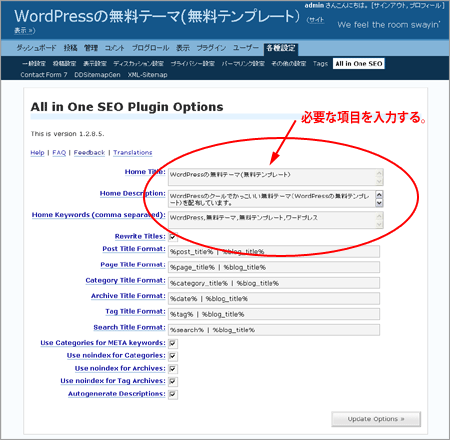Image resolution: width=450 pixels, height=440 pixels.
Task: Toggle Use Categories for META keywords checkbox
Action: (x=173, y=343)
